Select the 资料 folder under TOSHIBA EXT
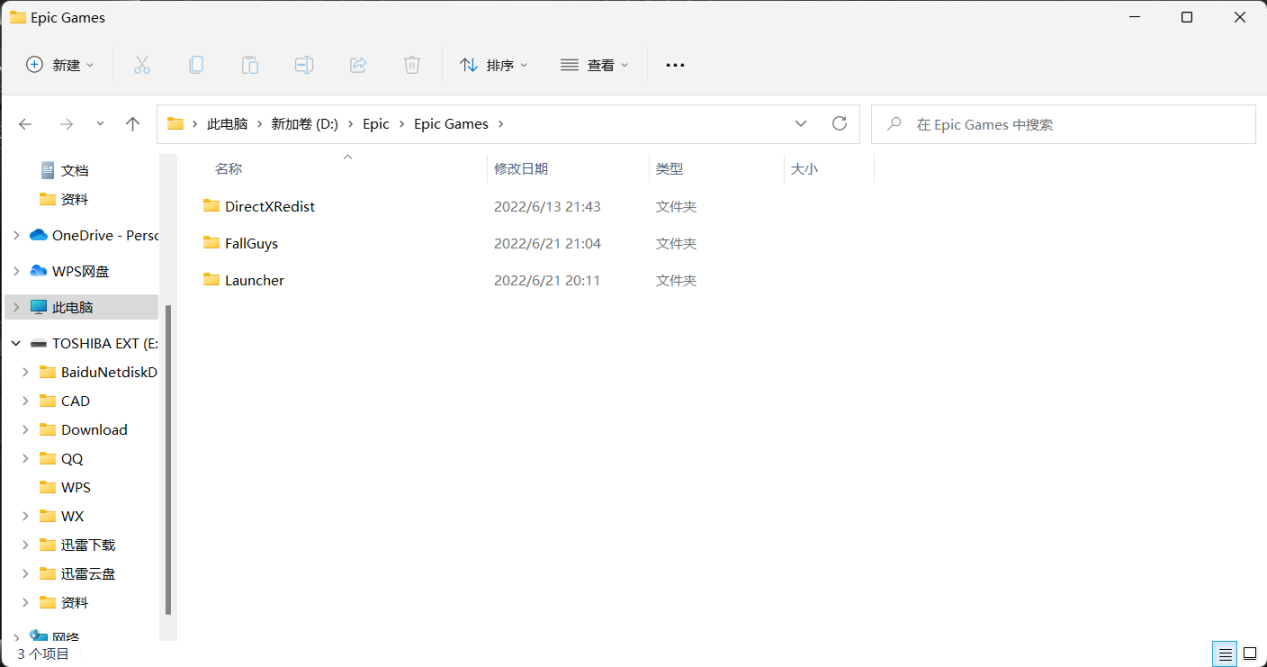Screen dimensions: 1267x667 (75, 603)
